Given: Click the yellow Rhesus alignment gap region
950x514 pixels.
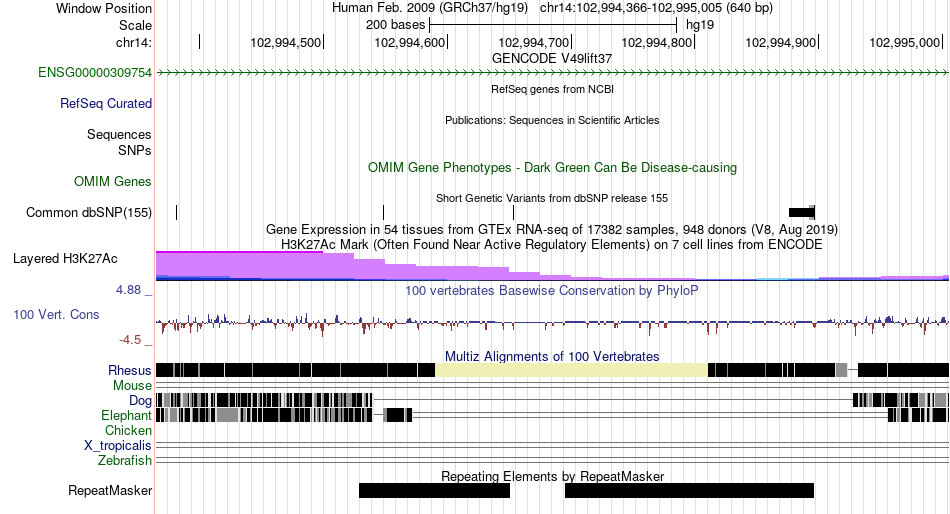Looking at the screenshot, I should tap(571, 370).
